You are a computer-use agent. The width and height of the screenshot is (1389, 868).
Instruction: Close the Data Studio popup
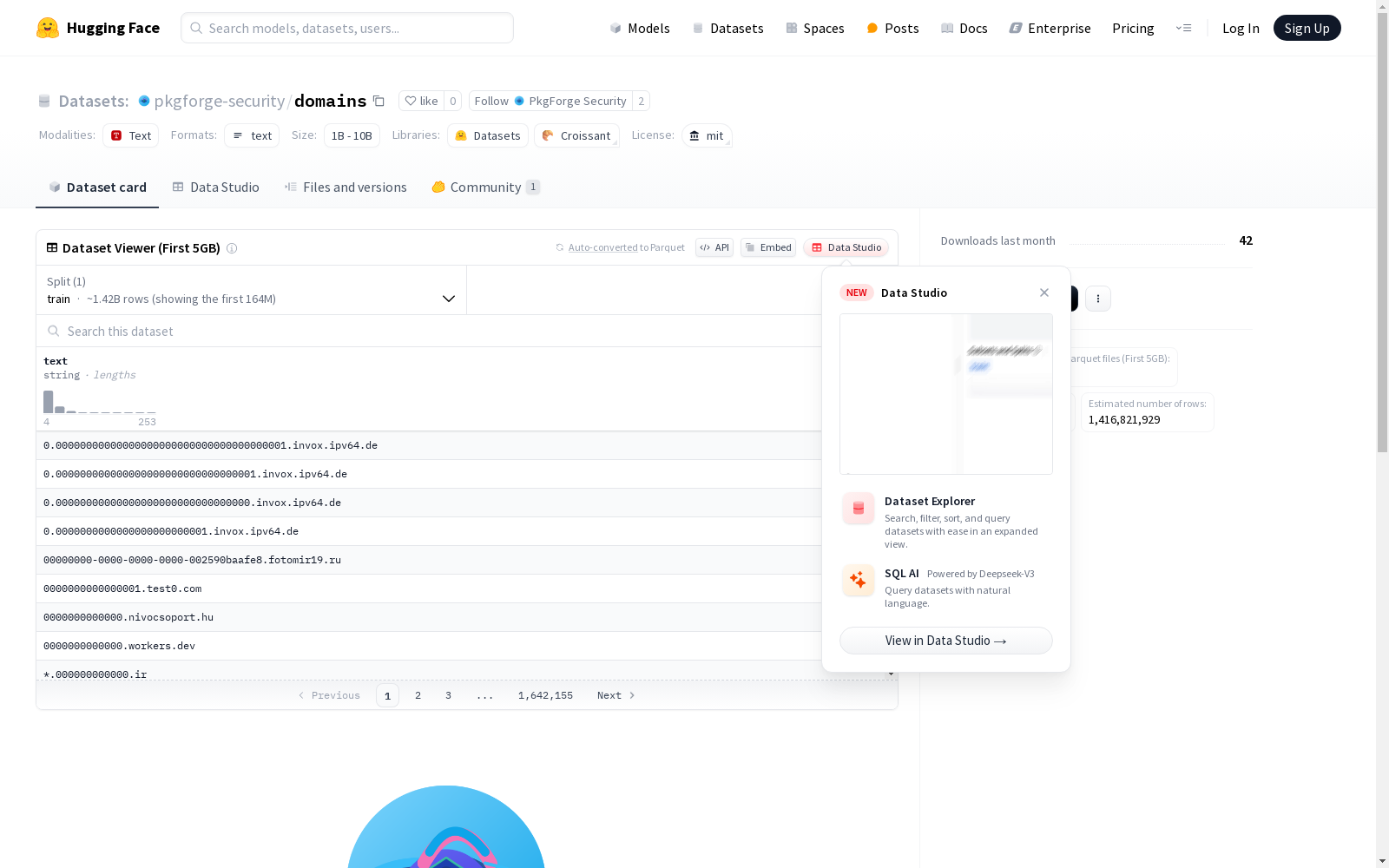point(1044,293)
